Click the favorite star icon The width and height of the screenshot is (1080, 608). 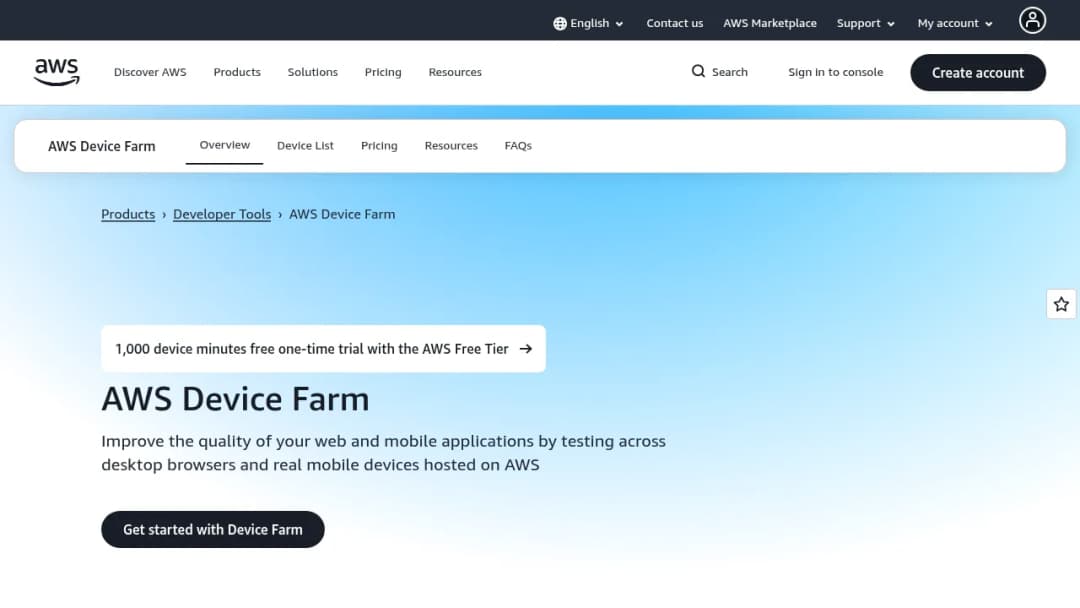(x=1061, y=304)
